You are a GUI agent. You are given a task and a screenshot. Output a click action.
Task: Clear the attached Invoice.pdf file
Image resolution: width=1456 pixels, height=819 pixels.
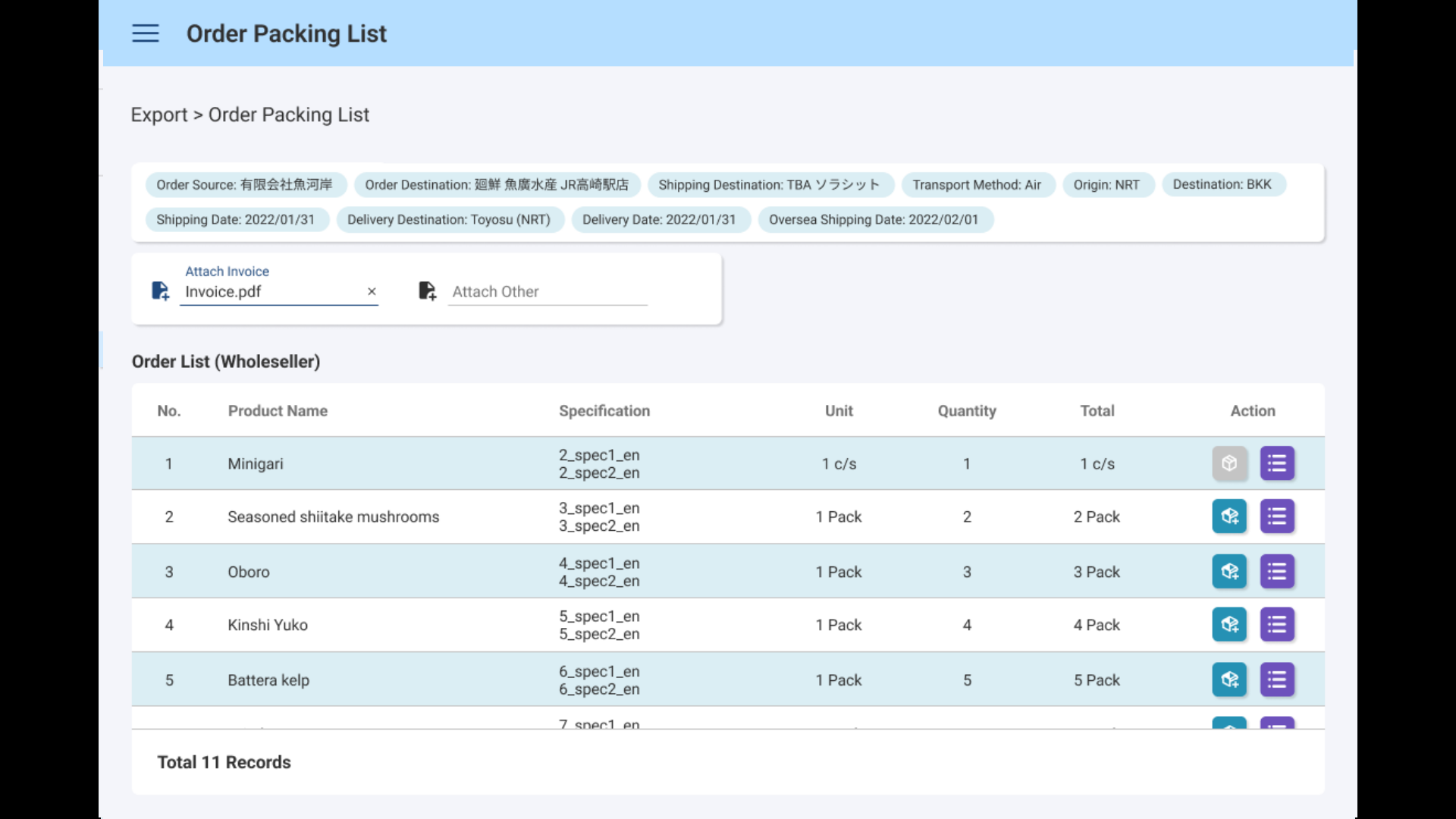pyautogui.click(x=372, y=291)
